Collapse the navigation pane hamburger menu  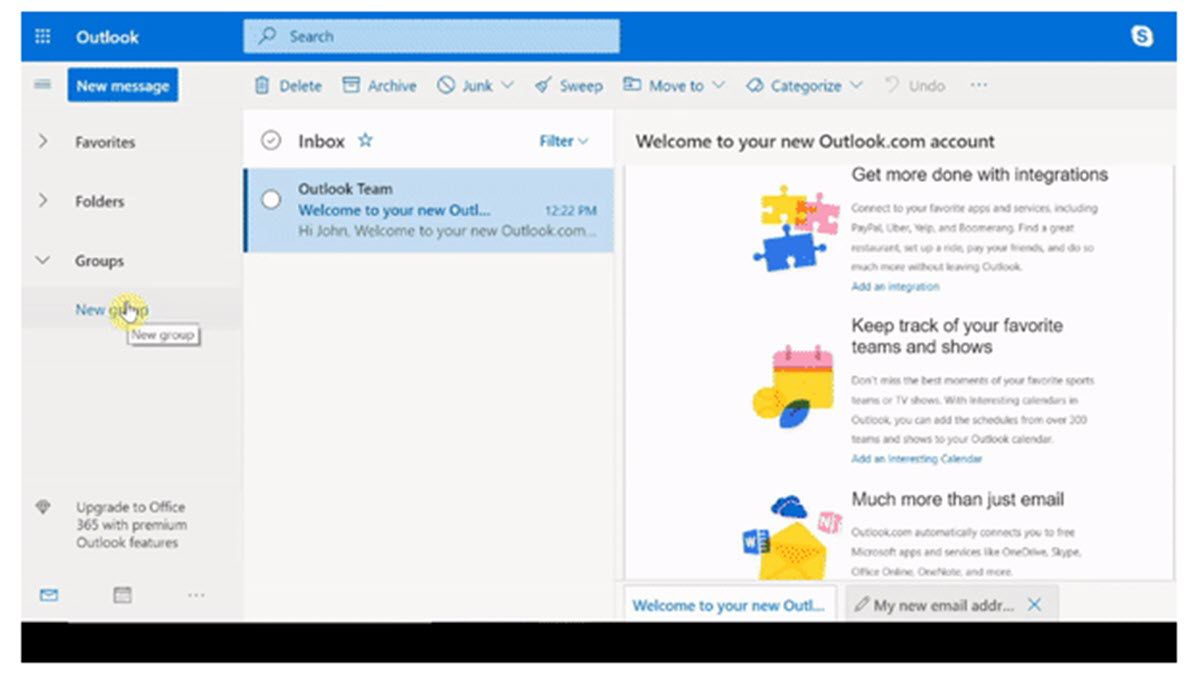(x=42, y=85)
